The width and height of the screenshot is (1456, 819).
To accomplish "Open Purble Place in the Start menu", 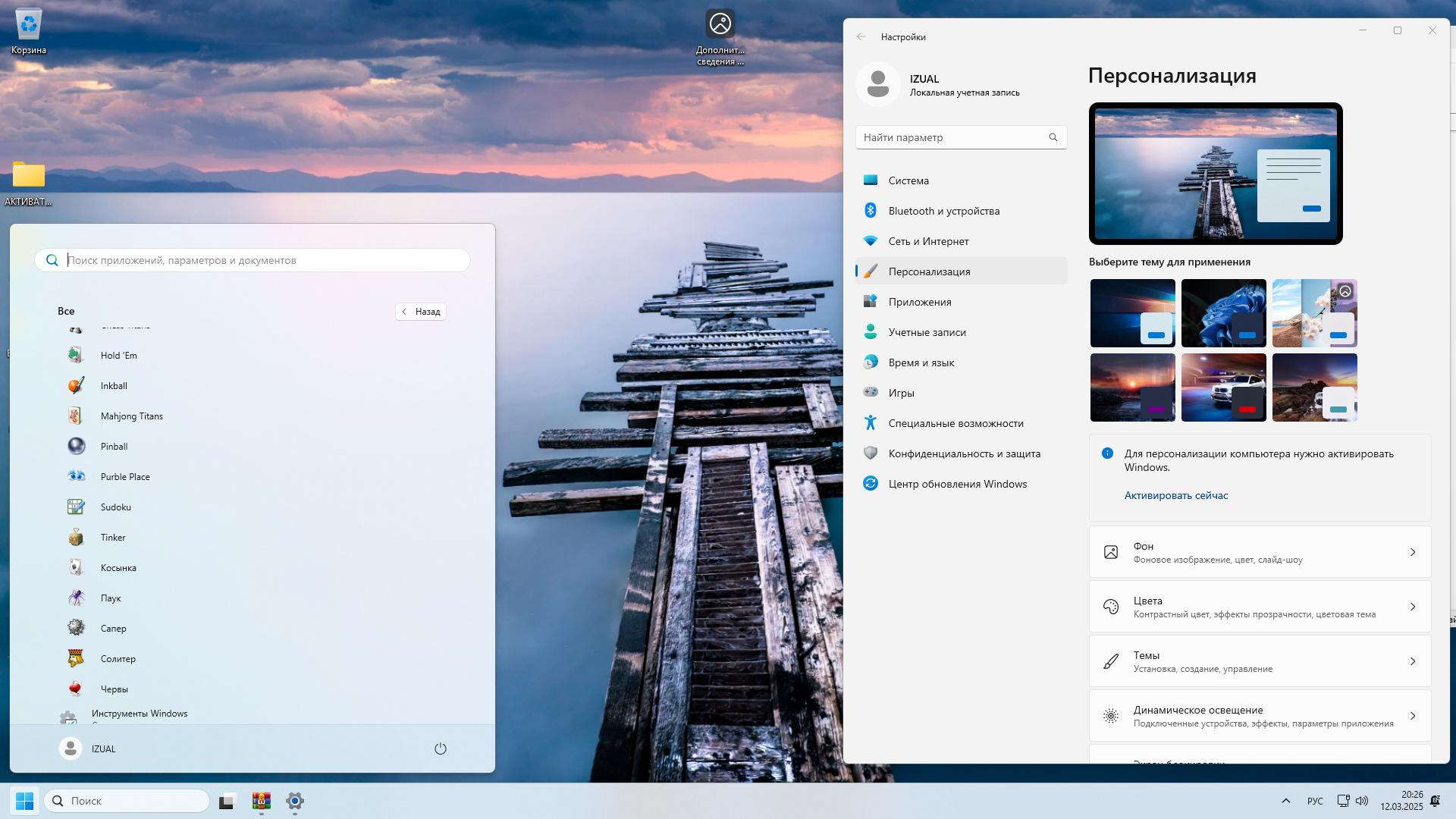I will [124, 477].
